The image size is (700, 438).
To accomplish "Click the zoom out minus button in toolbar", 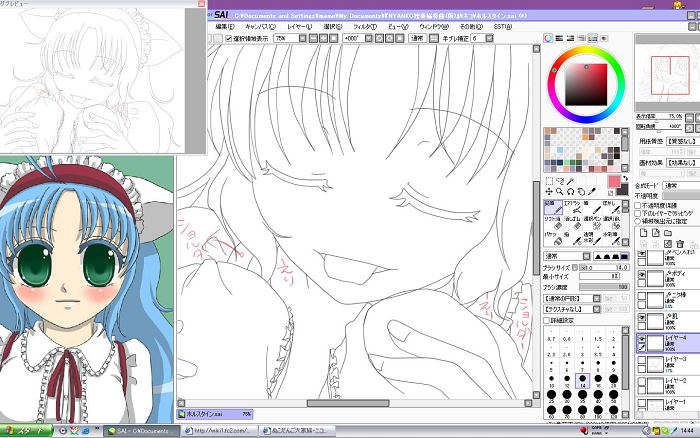I will click(313, 39).
